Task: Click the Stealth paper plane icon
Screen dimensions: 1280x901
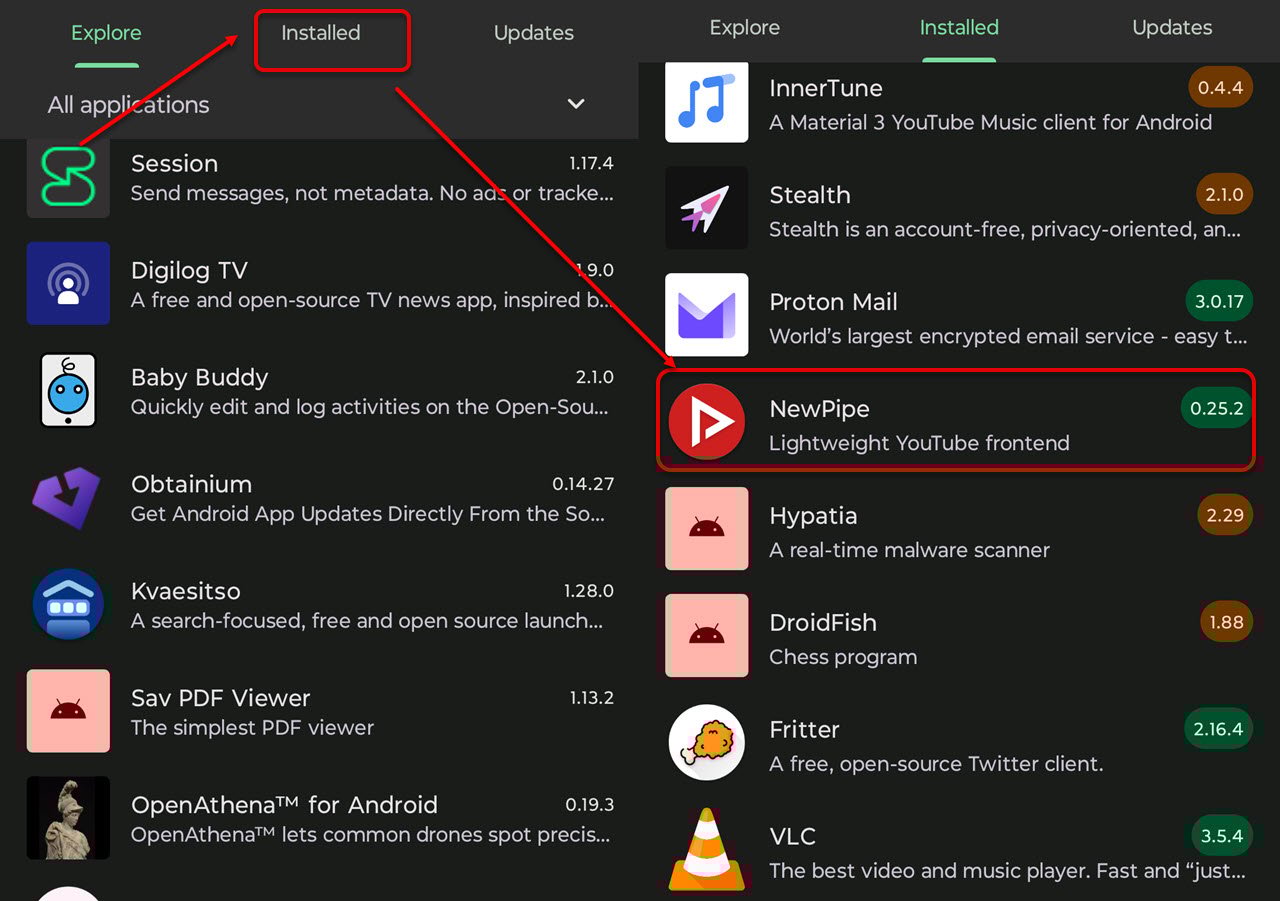Action: pyautogui.click(x=707, y=208)
